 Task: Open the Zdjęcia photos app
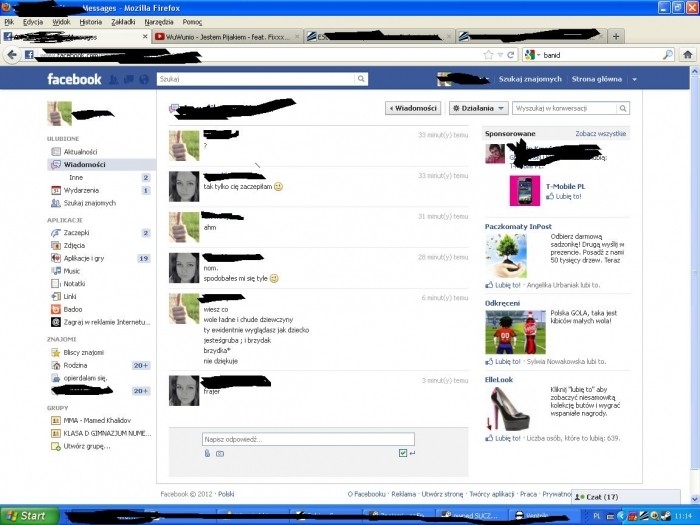(x=55, y=245)
